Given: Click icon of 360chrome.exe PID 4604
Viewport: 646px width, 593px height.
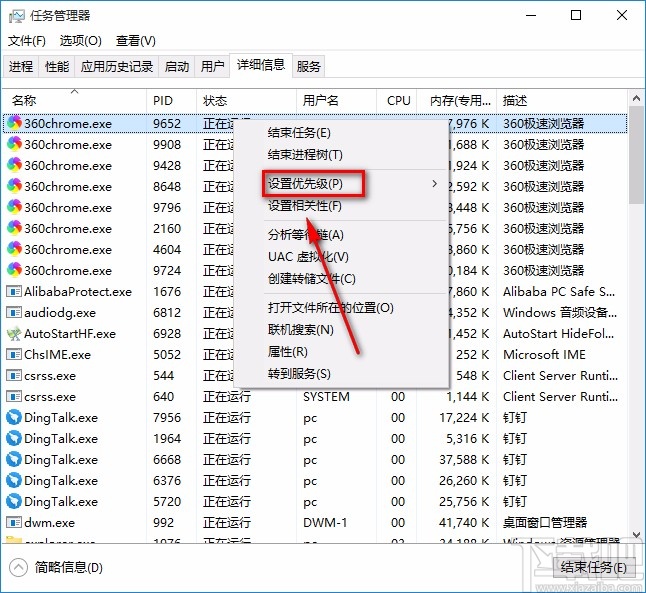Looking at the screenshot, I should click(14, 249).
